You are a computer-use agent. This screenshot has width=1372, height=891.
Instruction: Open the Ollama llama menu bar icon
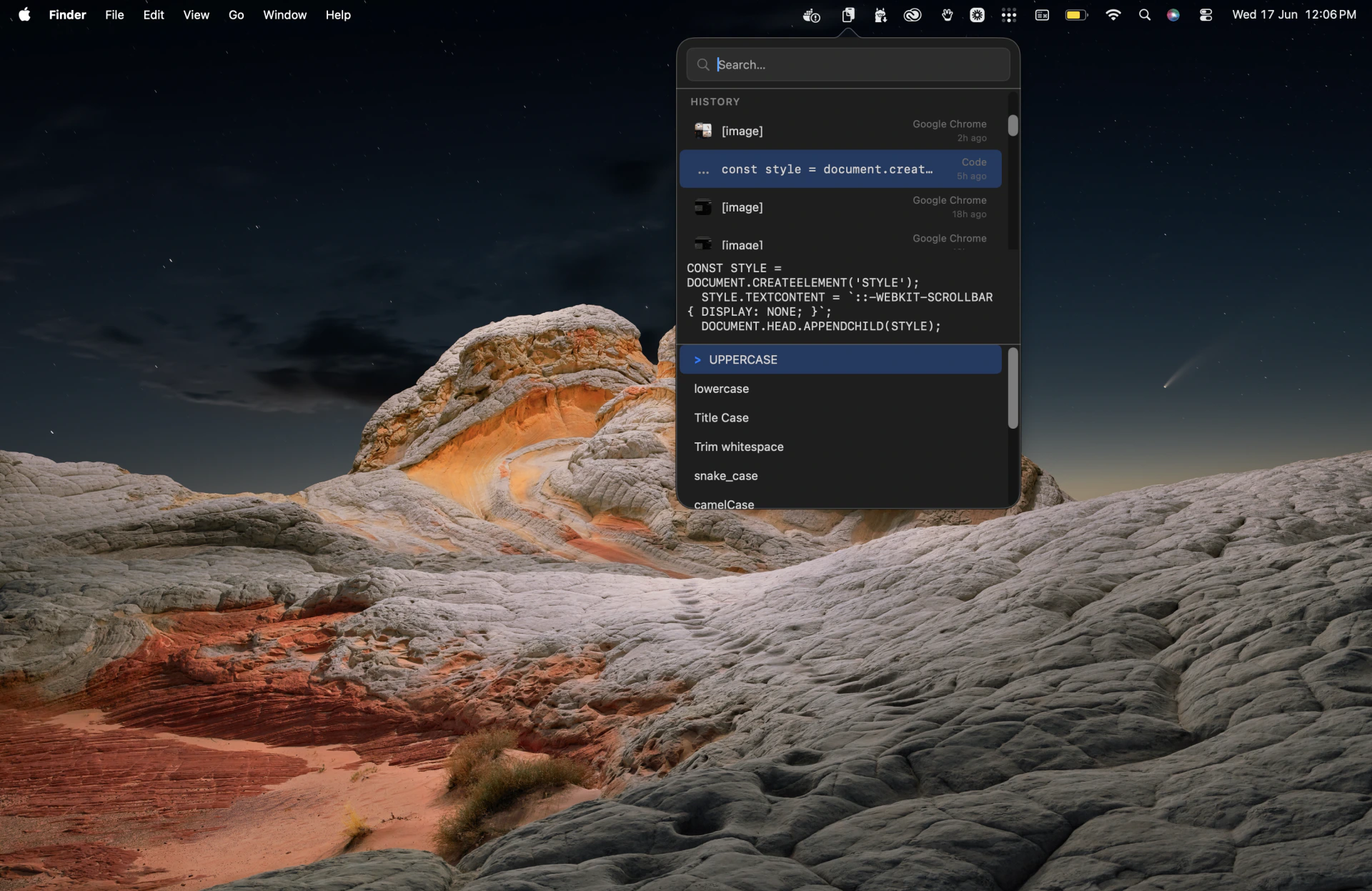tap(880, 15)
